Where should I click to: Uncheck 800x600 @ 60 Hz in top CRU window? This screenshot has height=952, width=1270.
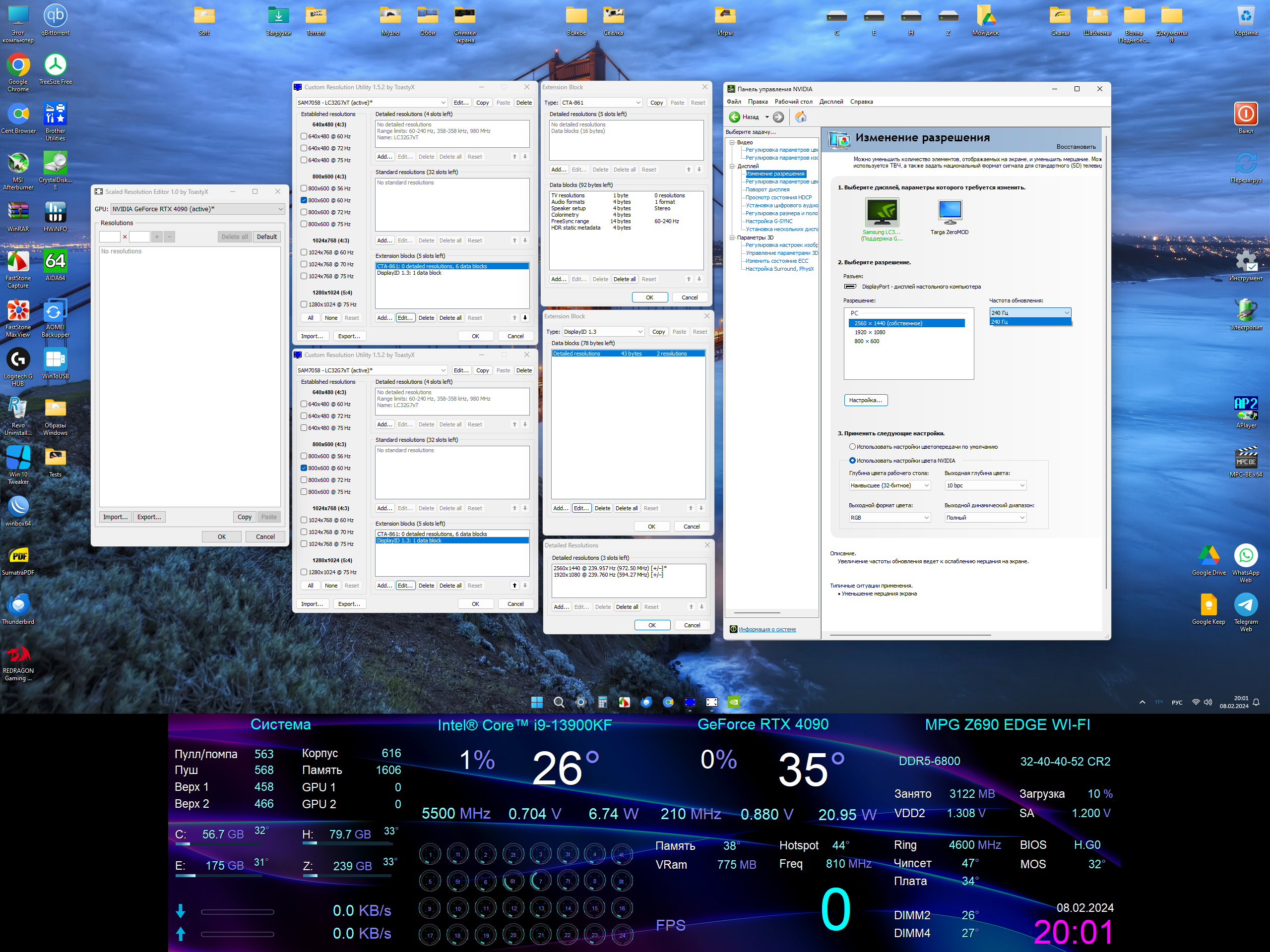(x=304, y=200)
